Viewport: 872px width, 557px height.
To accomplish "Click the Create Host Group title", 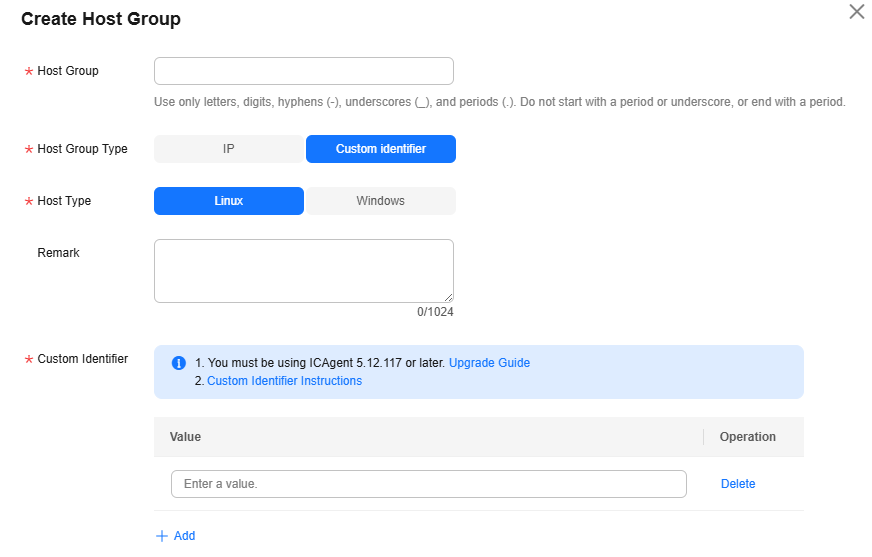I will point(101,19).
